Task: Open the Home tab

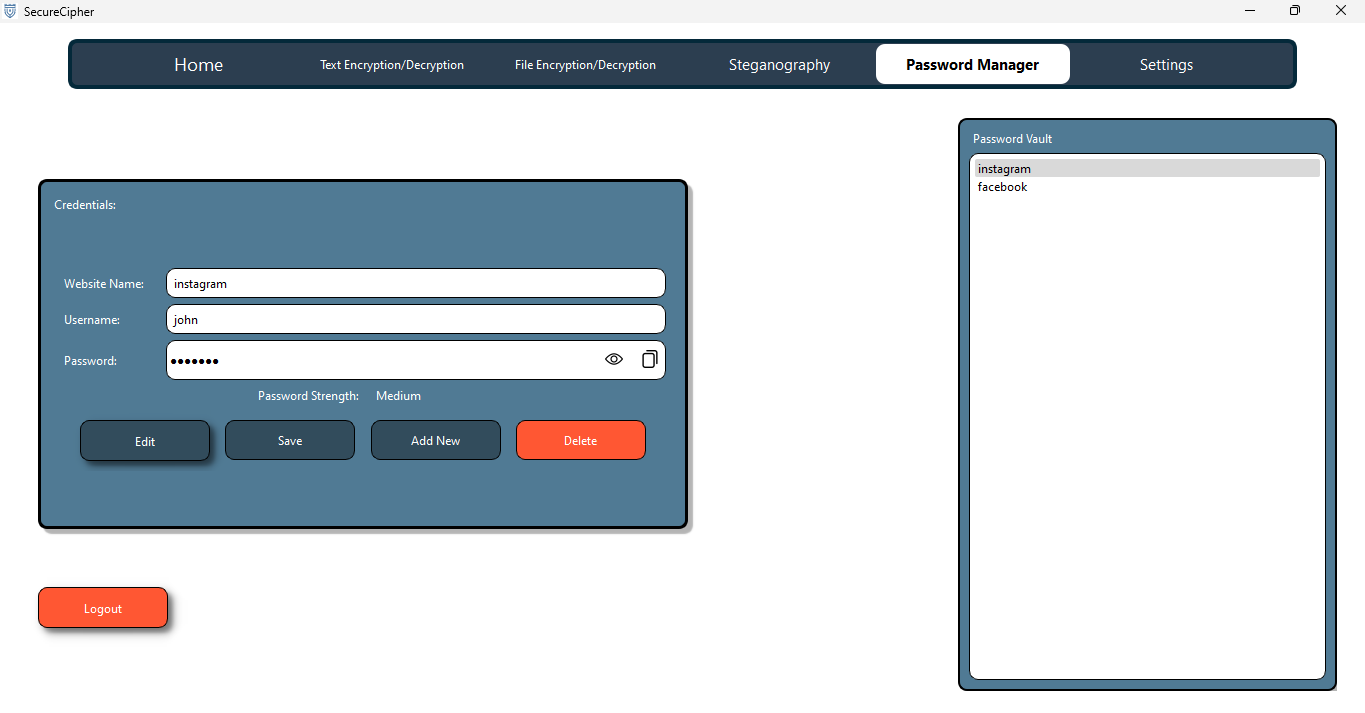Action: 198,65
